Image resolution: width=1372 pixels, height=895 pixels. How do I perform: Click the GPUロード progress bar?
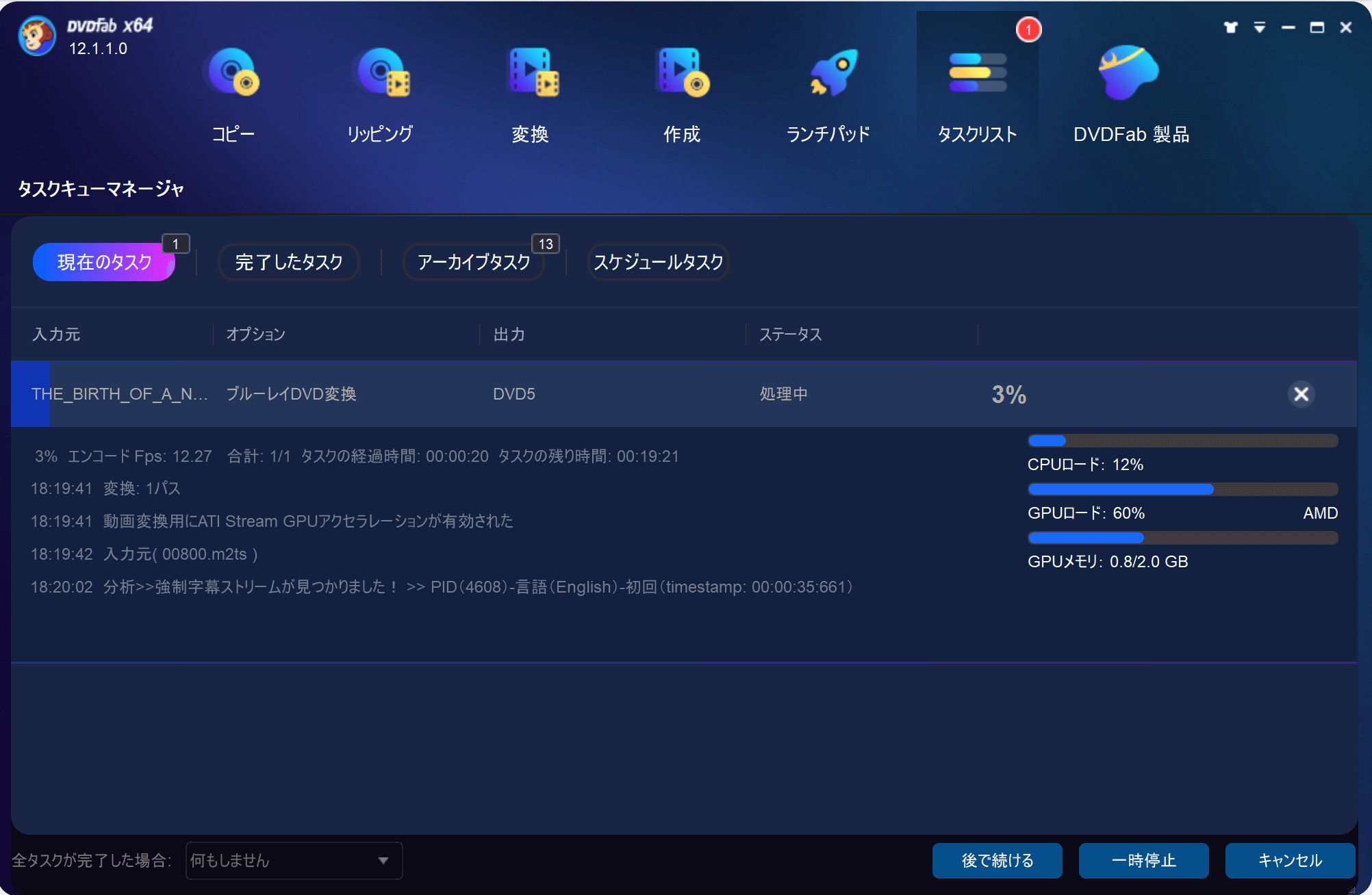pos(1183,489)
